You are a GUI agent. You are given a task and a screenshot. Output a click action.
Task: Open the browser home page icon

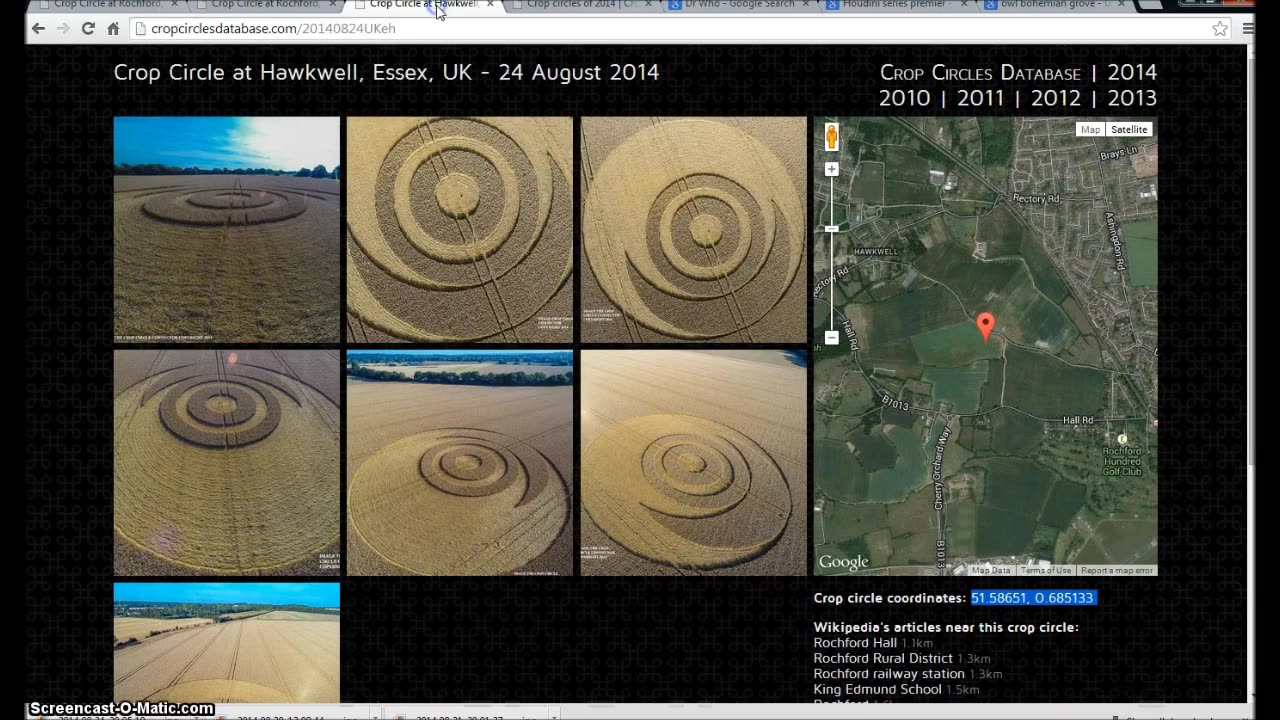pos(113,29)
